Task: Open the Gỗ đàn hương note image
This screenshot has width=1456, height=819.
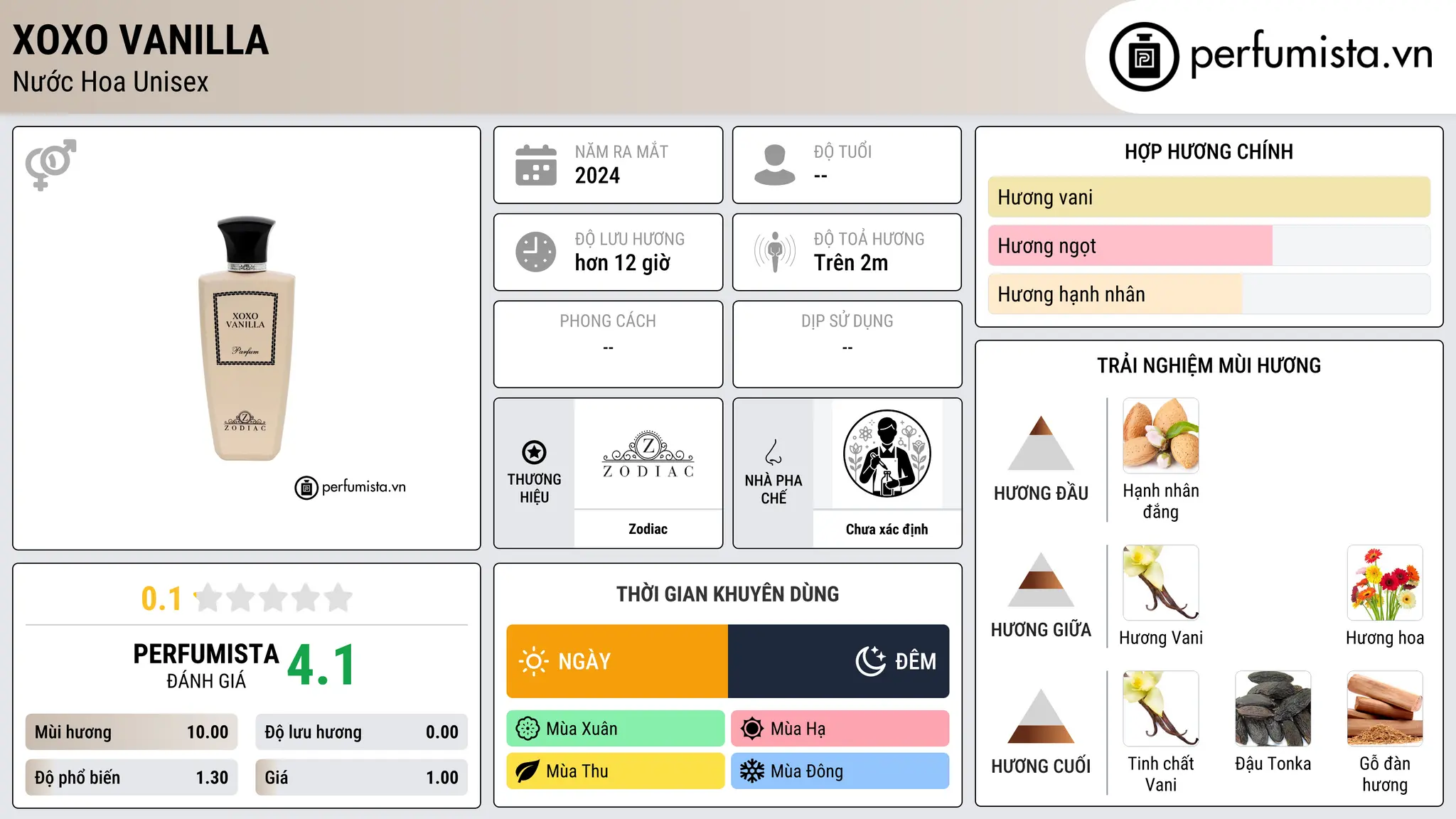Action: 1385,709
